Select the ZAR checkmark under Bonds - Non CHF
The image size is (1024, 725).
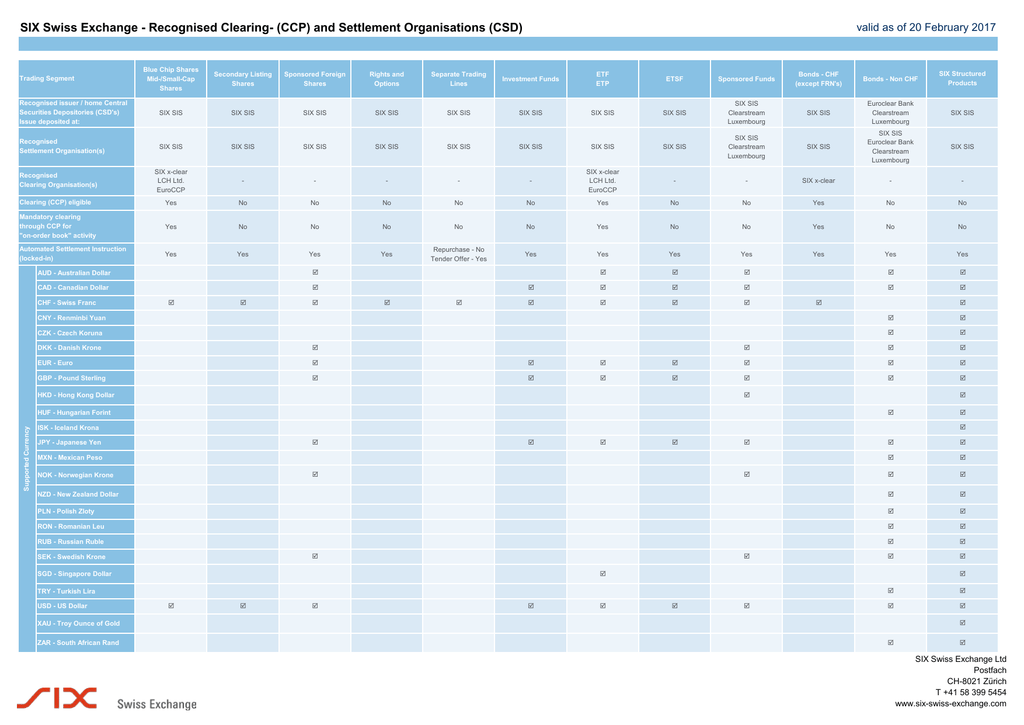click(x=890, y=642)
